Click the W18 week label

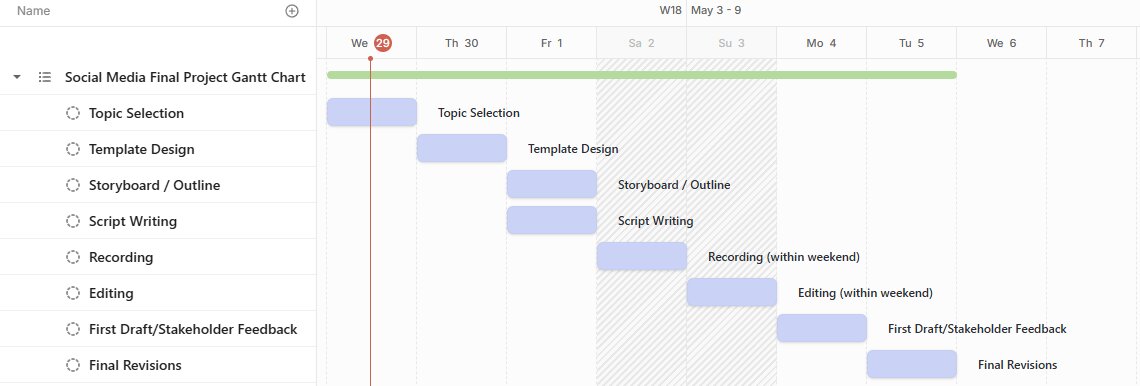pyautogui.click(x=670, y=10)
